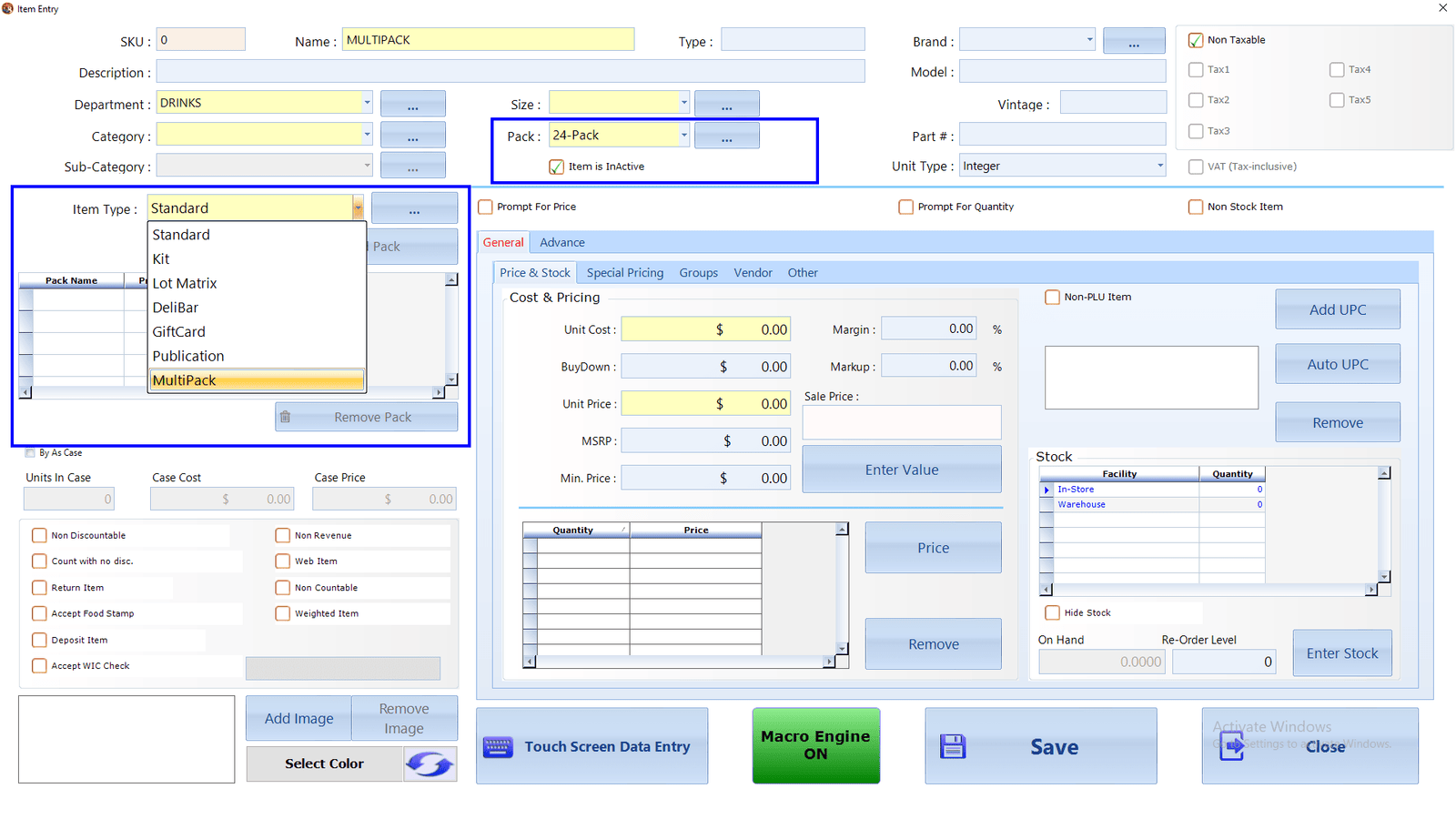Toggle the Macro Engine ON button

[816, 745]
